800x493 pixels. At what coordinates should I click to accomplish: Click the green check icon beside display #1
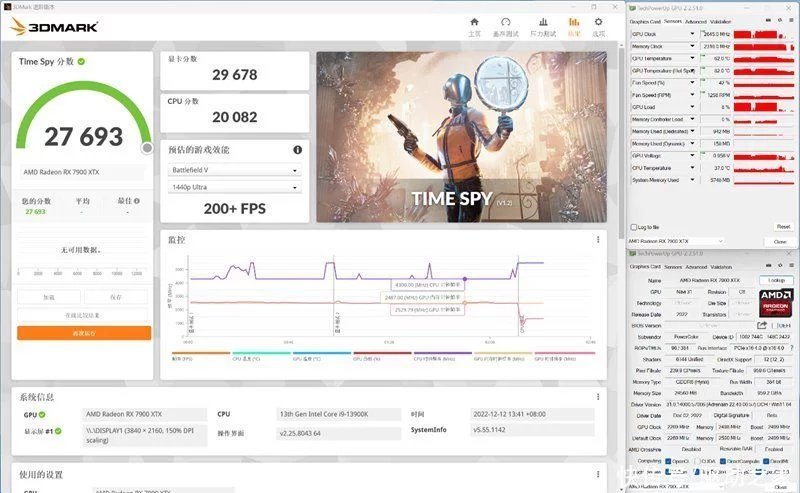[x=58, y=431]
